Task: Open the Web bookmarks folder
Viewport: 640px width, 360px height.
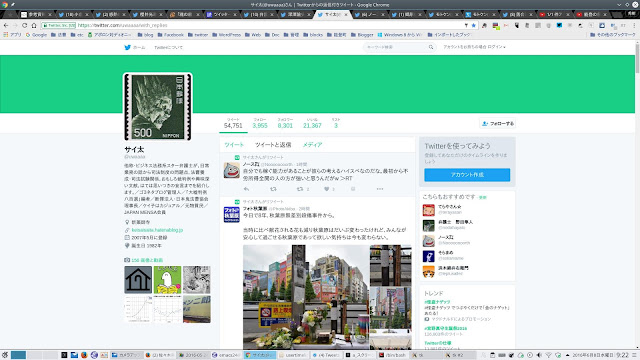Action: click(x=253, y=35)
